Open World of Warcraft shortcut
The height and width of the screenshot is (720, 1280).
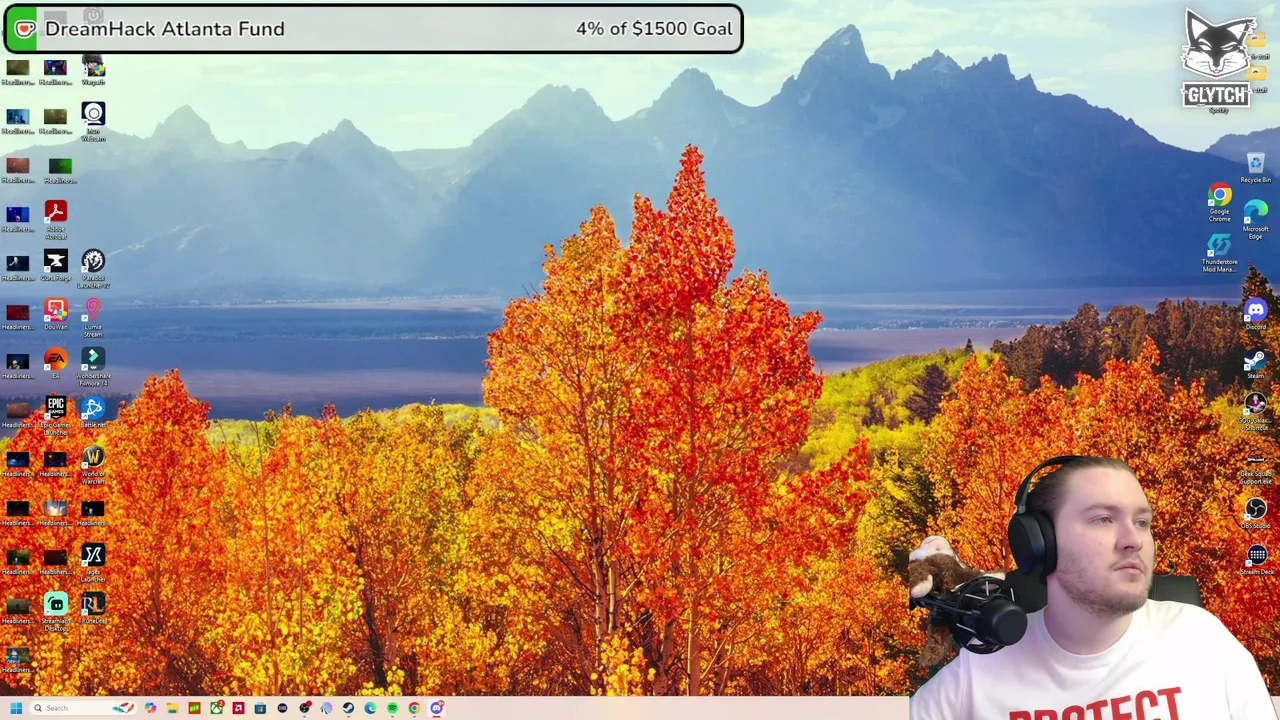[x=93, y=465]
